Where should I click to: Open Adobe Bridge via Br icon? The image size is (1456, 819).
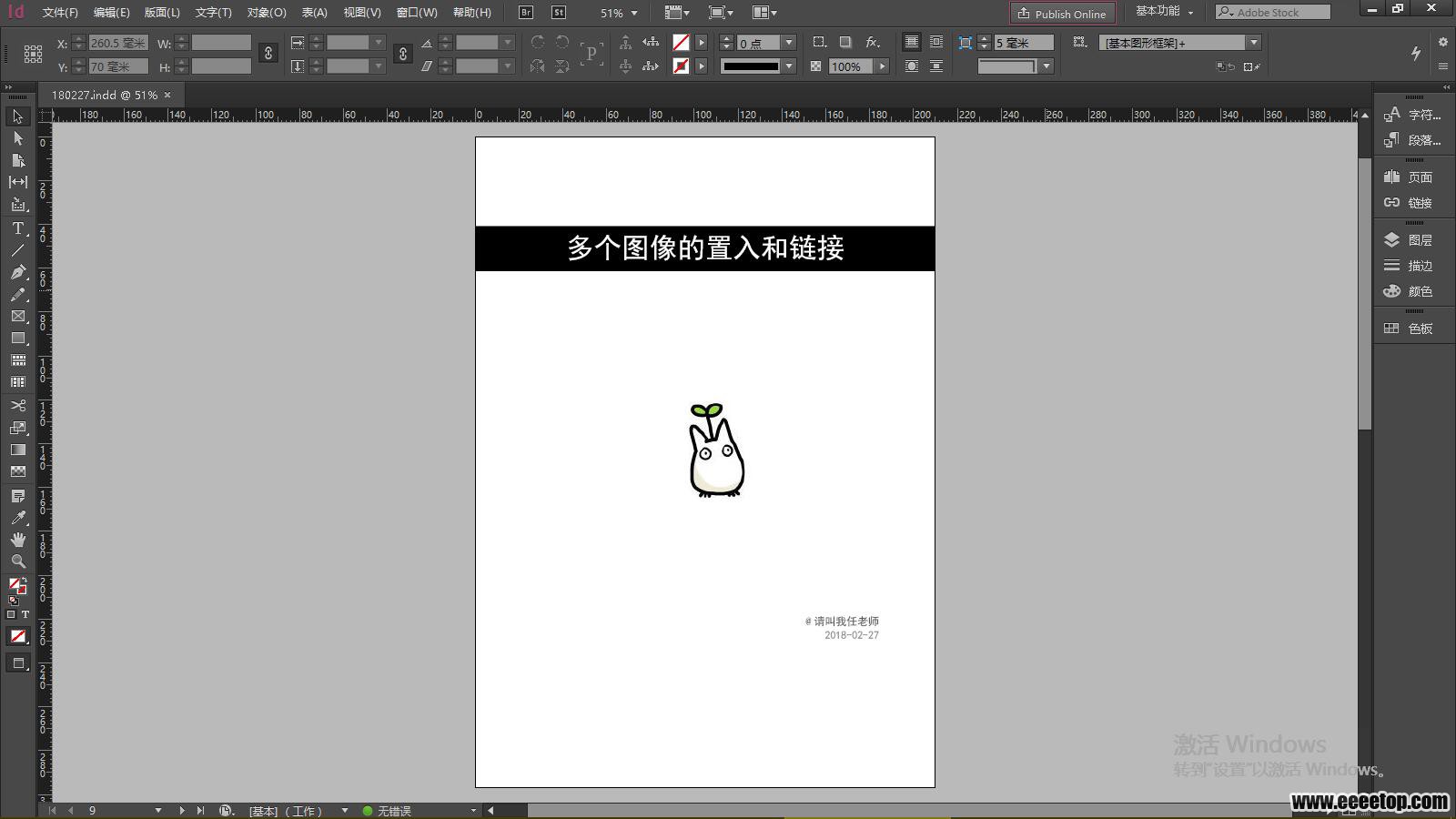[526, 13]
